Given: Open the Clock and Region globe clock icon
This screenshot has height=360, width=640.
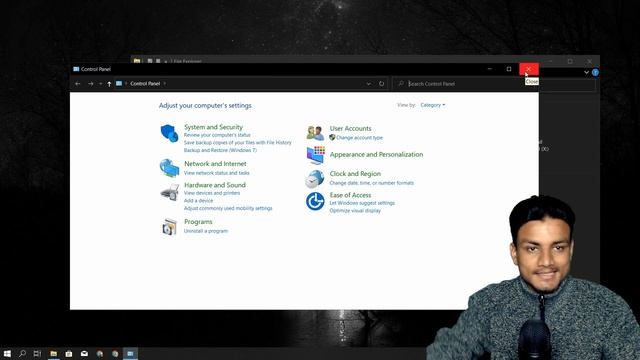Looking at the screenshot, I should [x=315, y=179].
